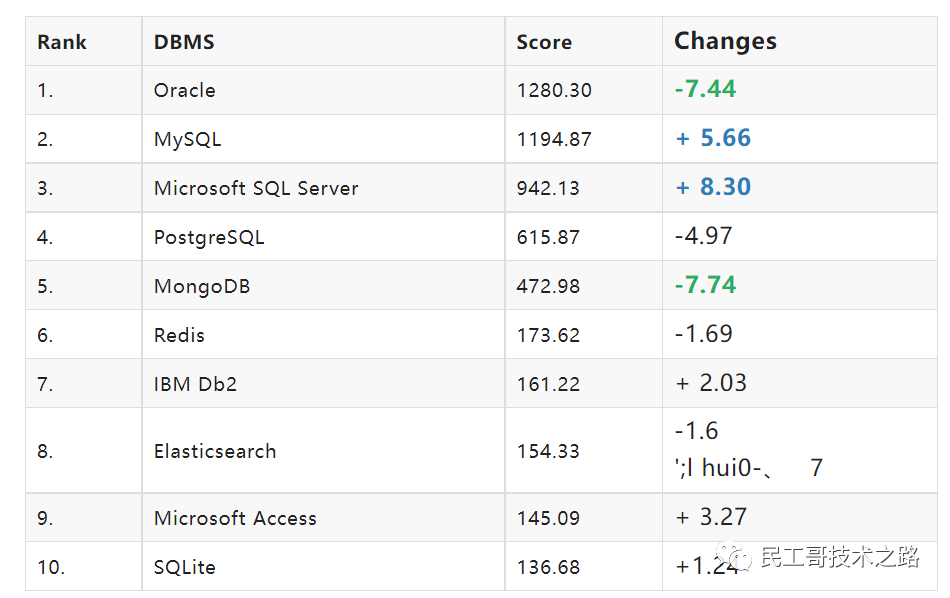Image resolution: width=950 pixels, height=598 pixels.
Task: Click rank number 10. in SQLite row
Action: [x=51, y=568]
